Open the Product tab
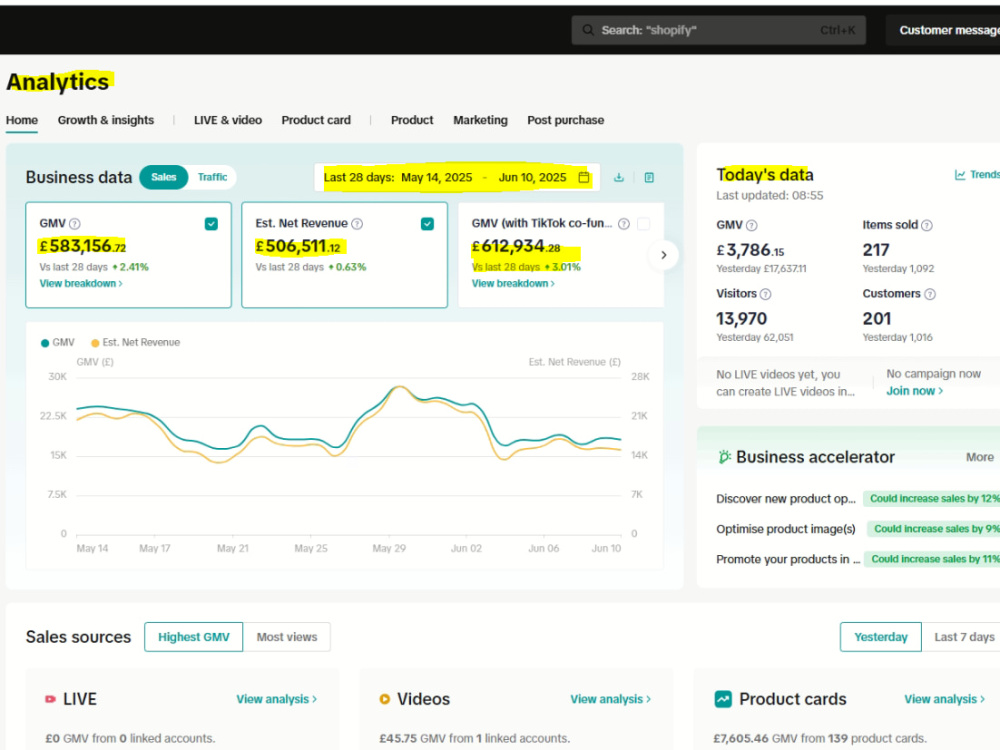Viewport: 1000px width, 750px height. (412, 120)
